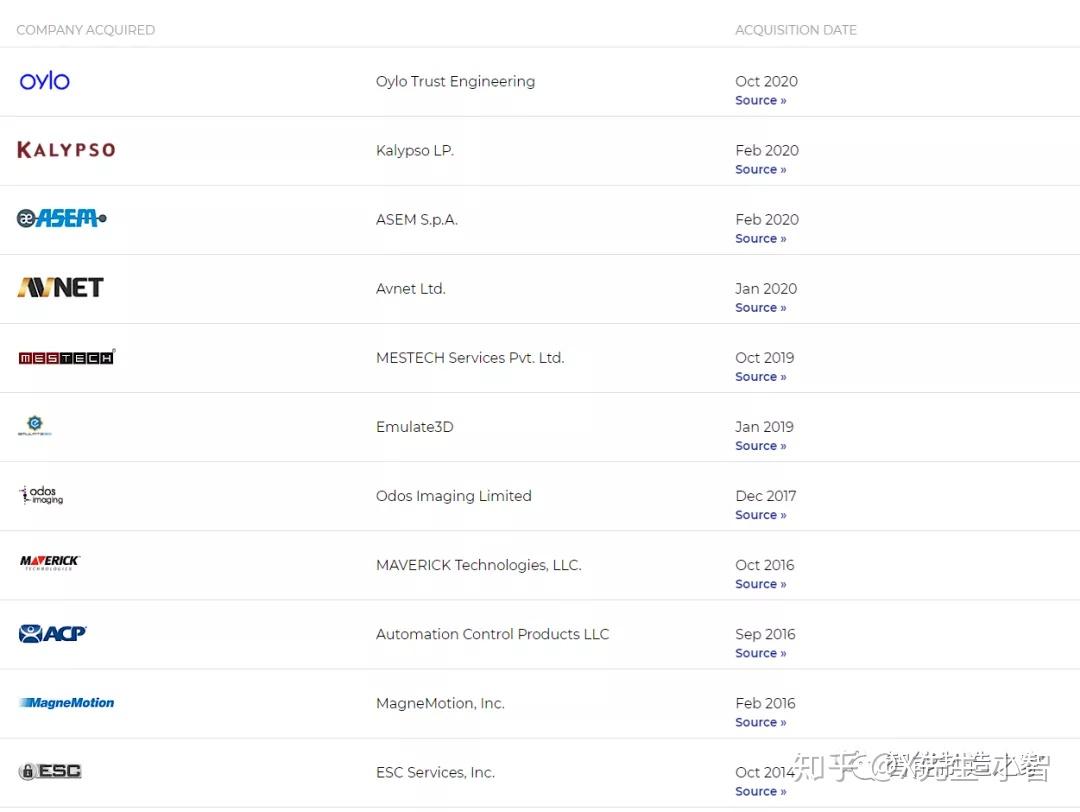Click the Oylo company logo

pyautogui.click(x=45, y=81)
